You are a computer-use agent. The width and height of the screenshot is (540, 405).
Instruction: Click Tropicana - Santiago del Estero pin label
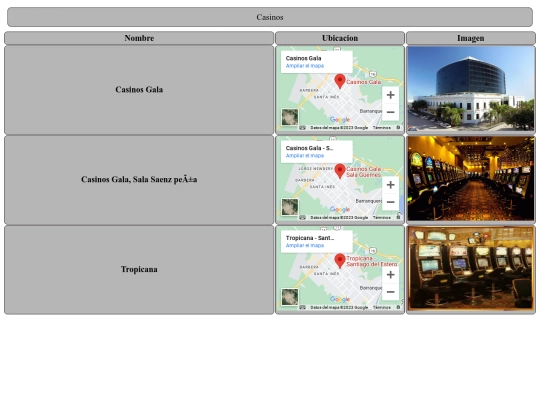coord(372,261)
